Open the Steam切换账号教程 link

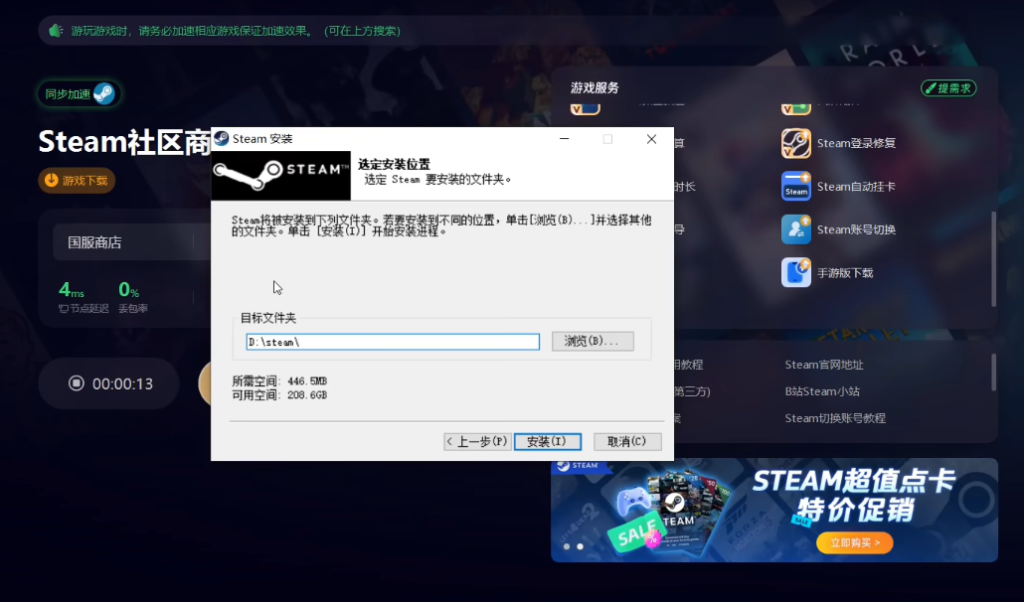pyautogui.click(x=835, y=418)
